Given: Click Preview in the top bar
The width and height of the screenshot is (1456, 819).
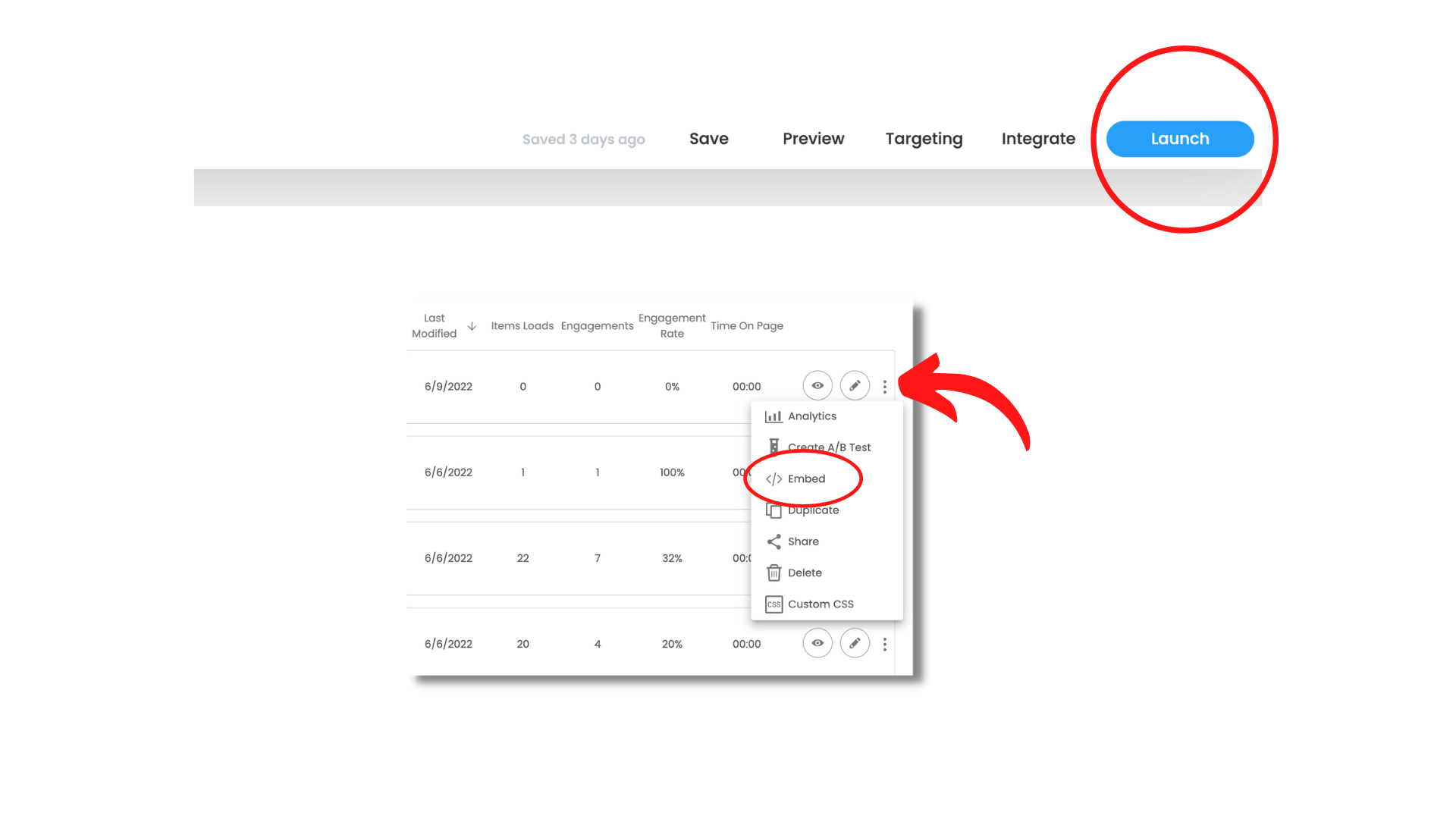Looking at the screenshot, I should click(813, 139).
